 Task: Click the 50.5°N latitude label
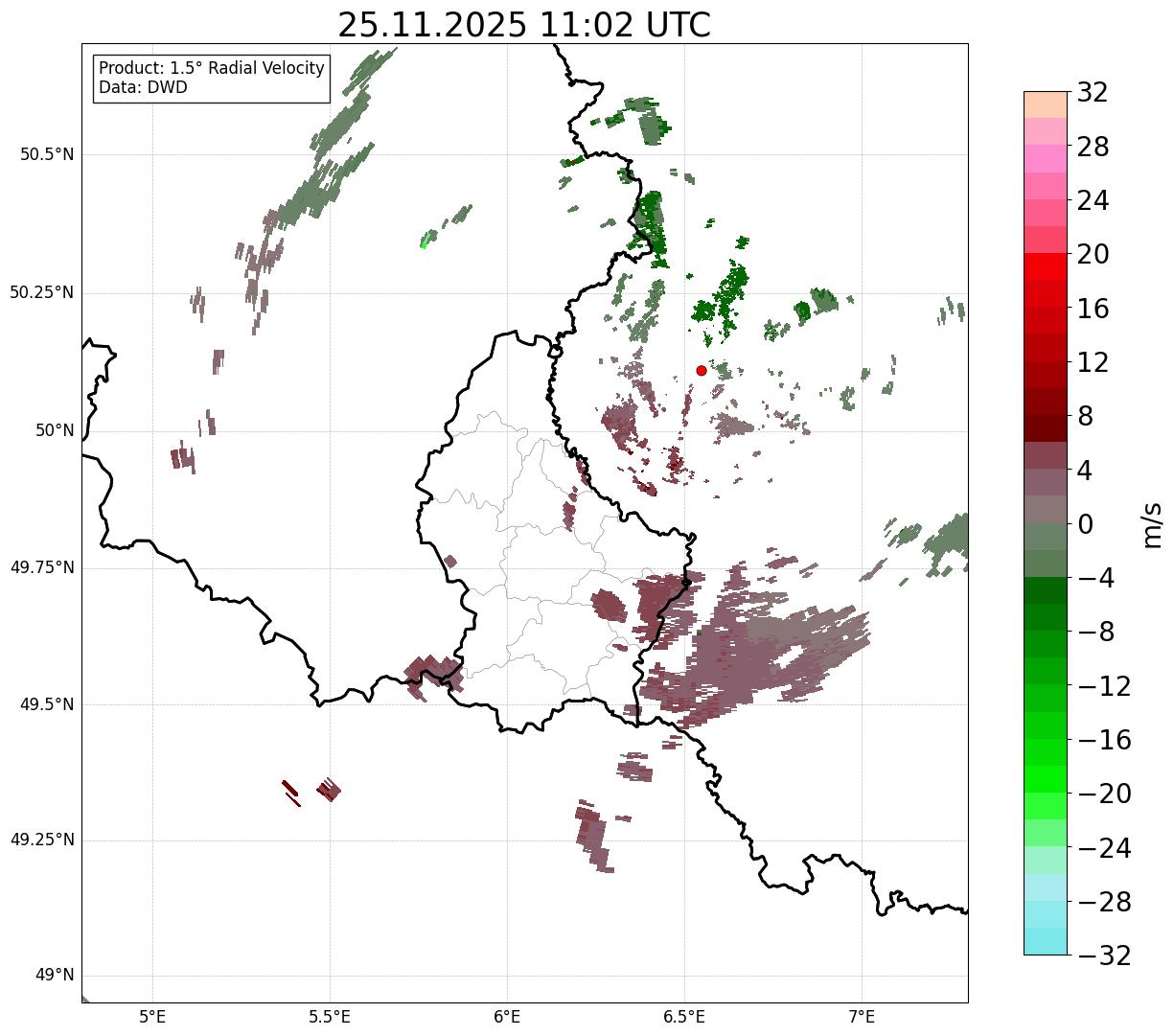47,154
